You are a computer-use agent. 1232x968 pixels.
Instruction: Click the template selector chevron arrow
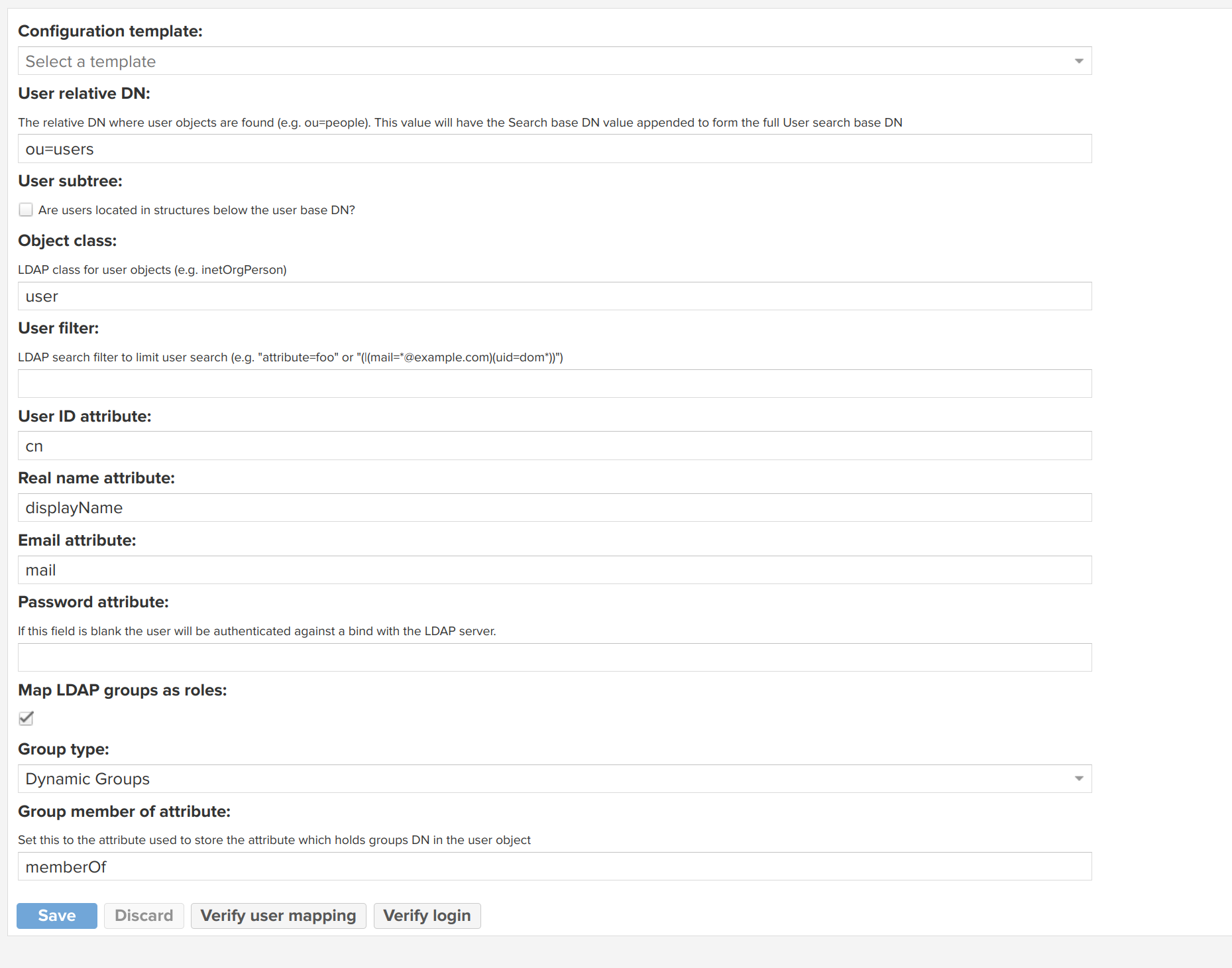click(1079, 61)
